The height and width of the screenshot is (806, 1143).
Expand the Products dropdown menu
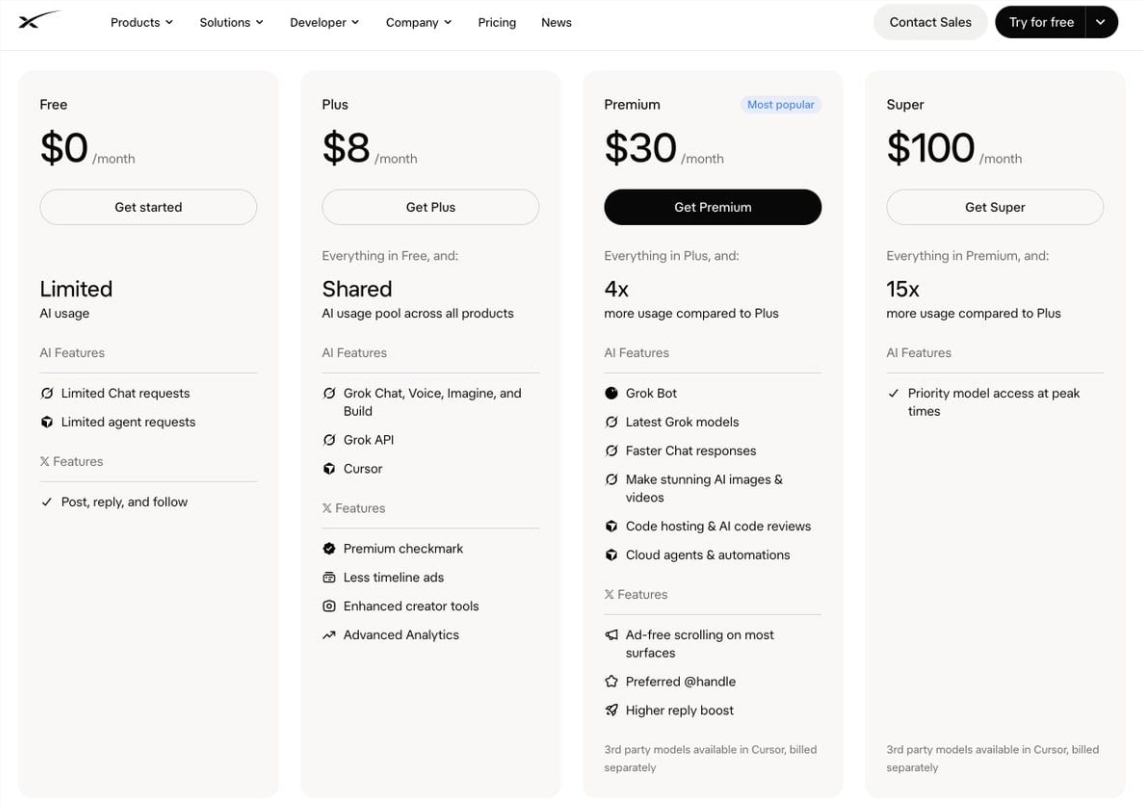pyautogui.click(x=141, y=23)
